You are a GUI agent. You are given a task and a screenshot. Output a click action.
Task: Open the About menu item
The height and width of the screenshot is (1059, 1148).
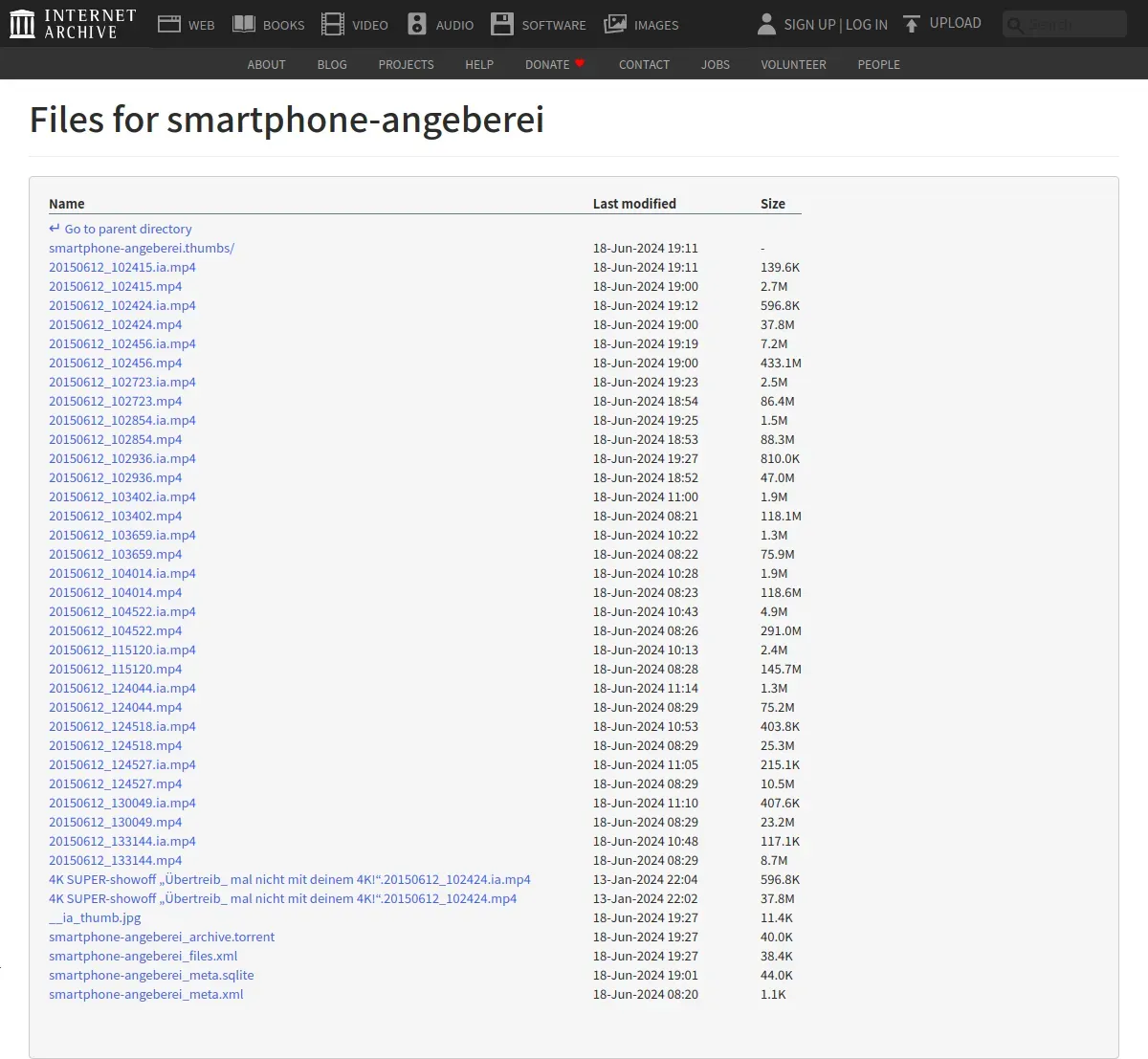pos(266,64)
